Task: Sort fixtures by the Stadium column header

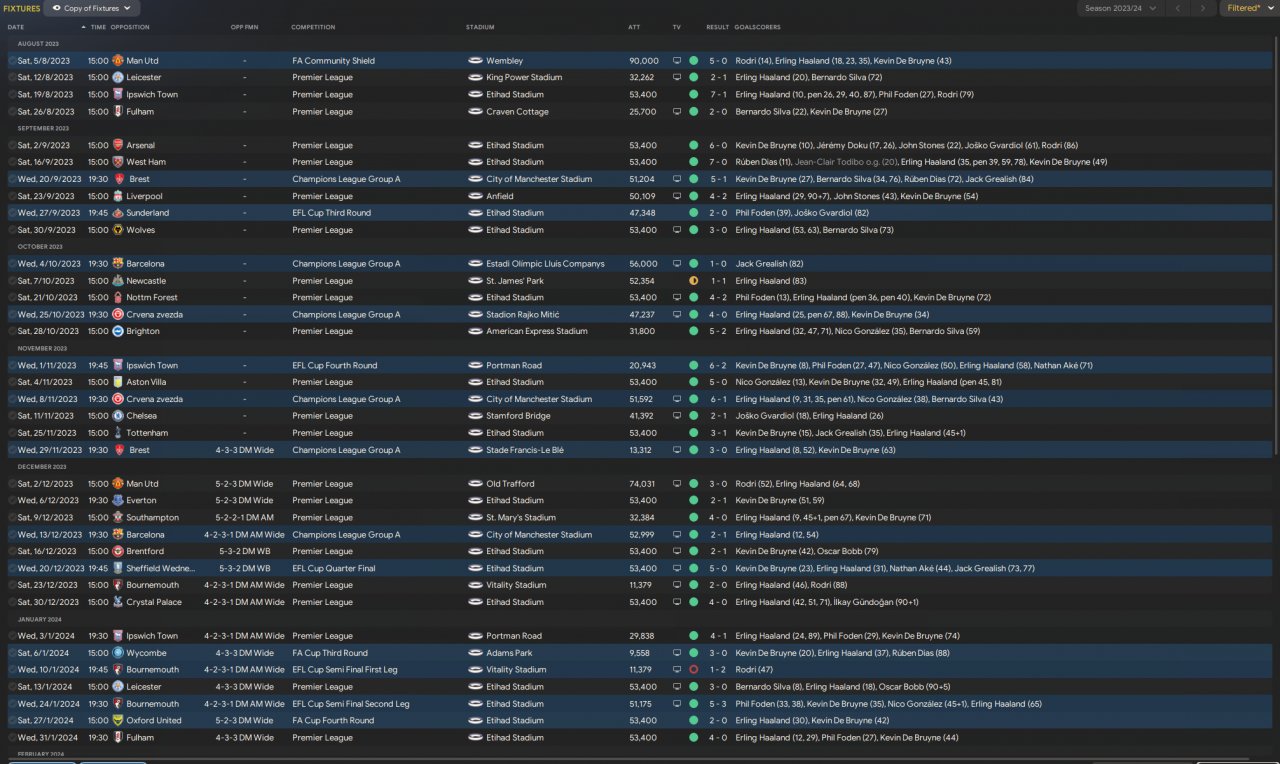Action: 480,27
